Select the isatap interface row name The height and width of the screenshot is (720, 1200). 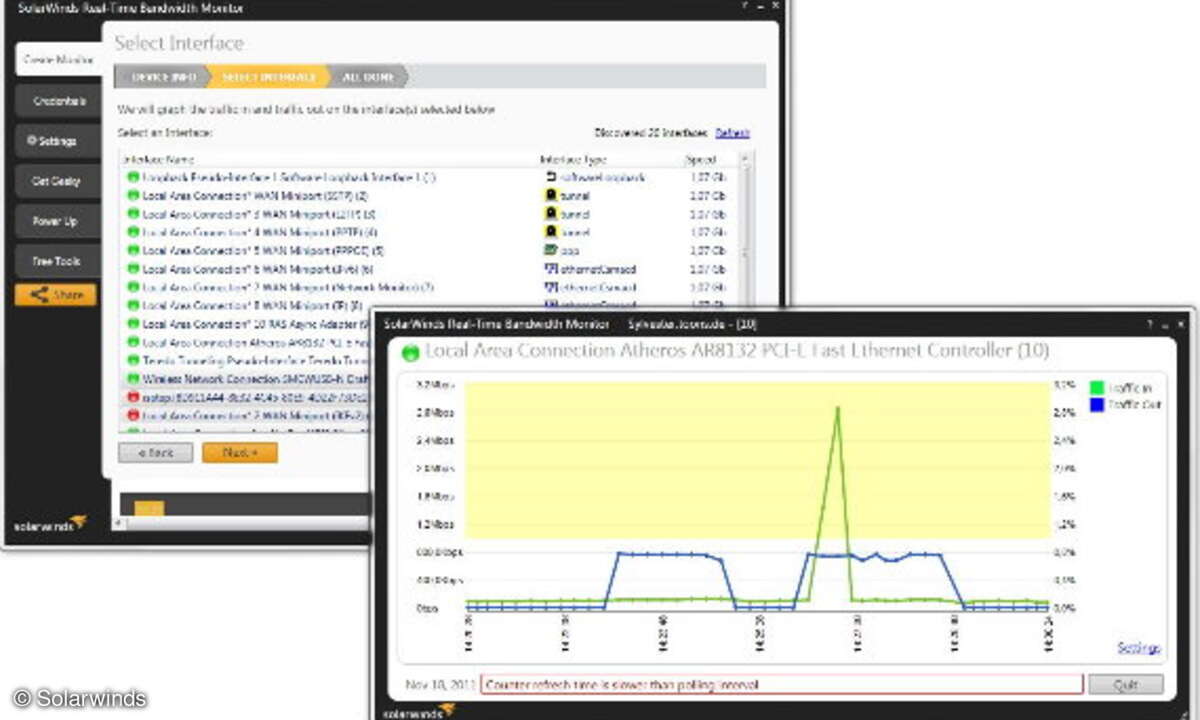point(255,397)
